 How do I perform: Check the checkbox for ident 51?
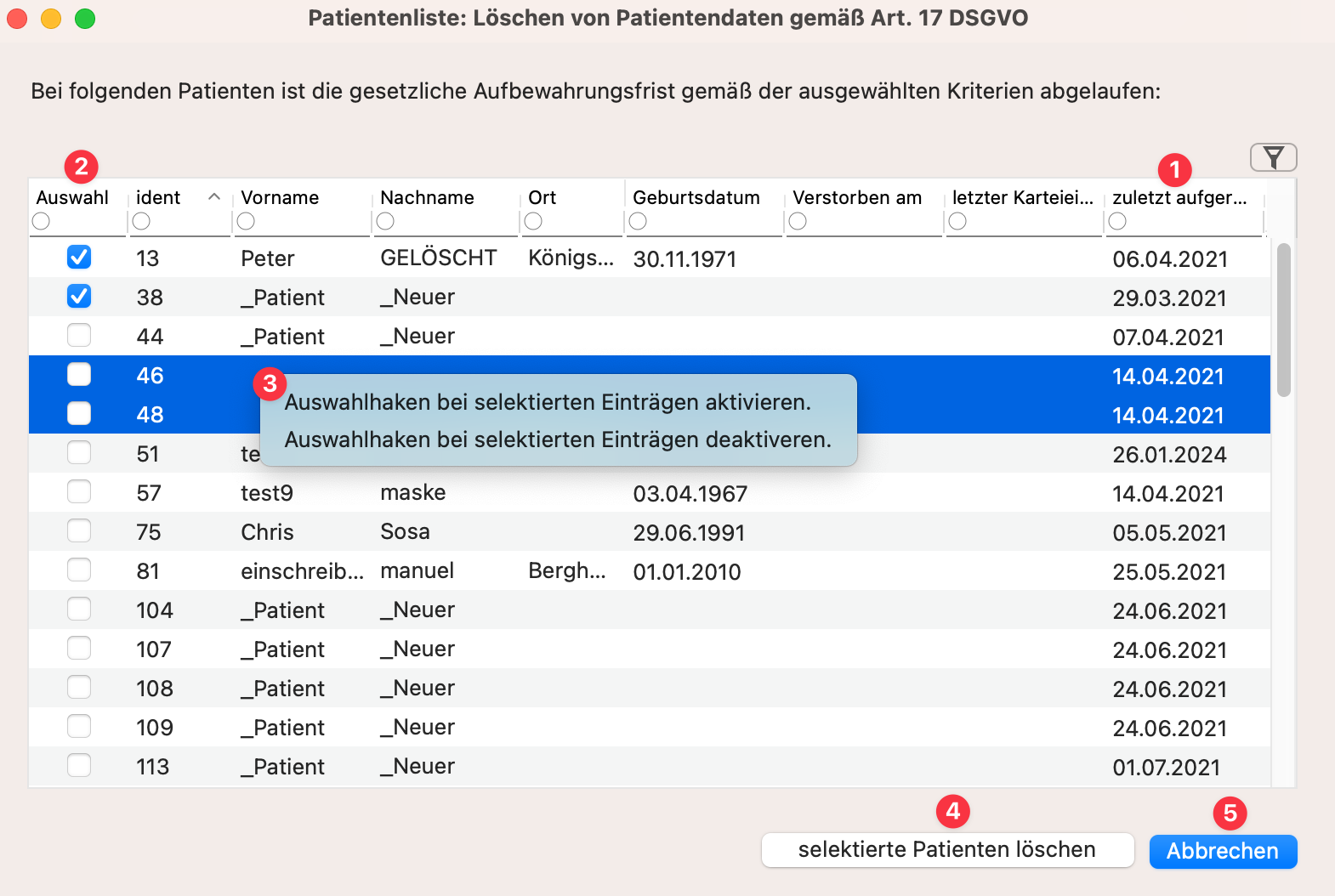pos(79,452)
